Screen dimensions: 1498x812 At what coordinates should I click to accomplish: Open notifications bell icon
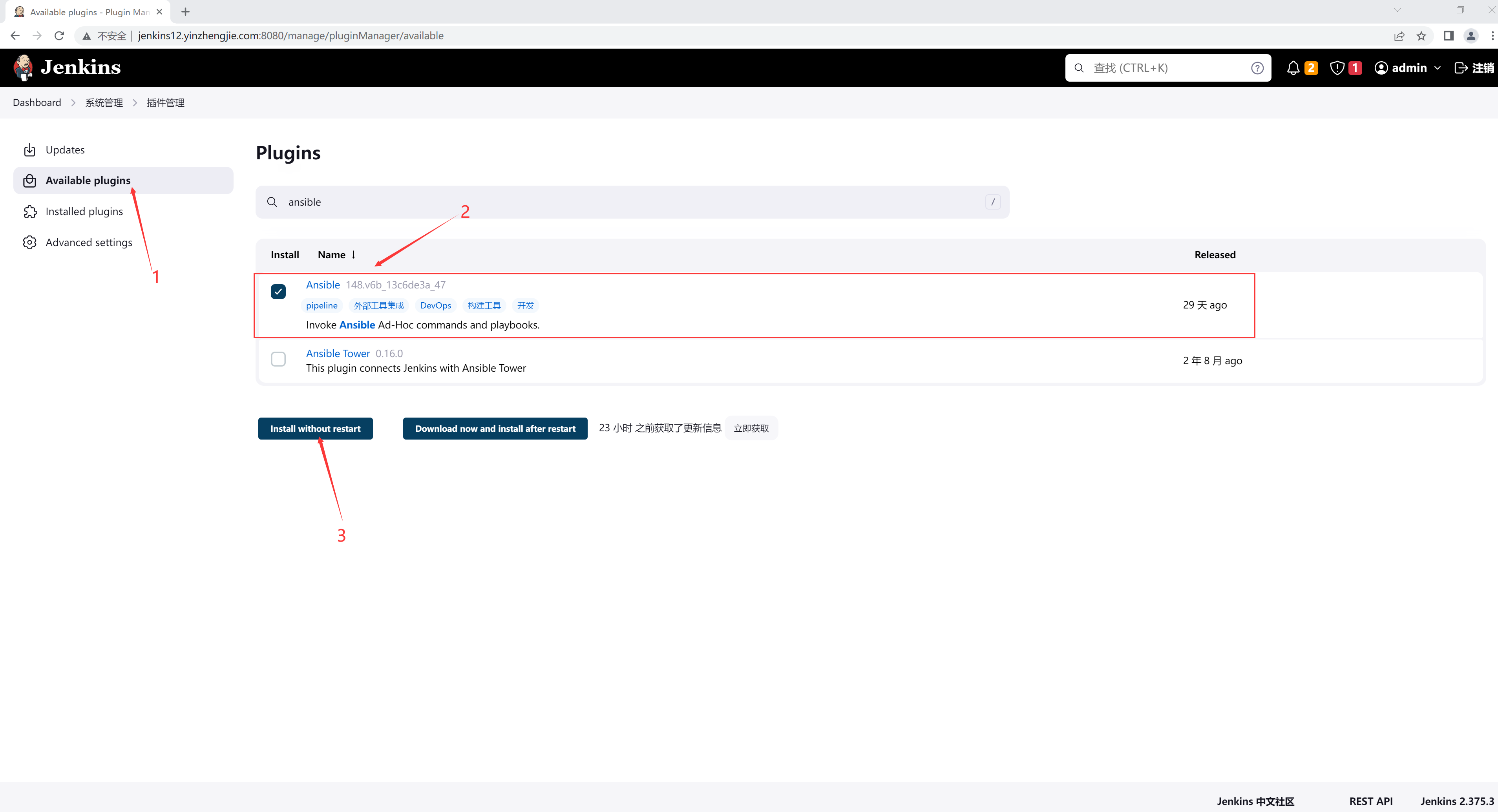(x=1293, y=68)
